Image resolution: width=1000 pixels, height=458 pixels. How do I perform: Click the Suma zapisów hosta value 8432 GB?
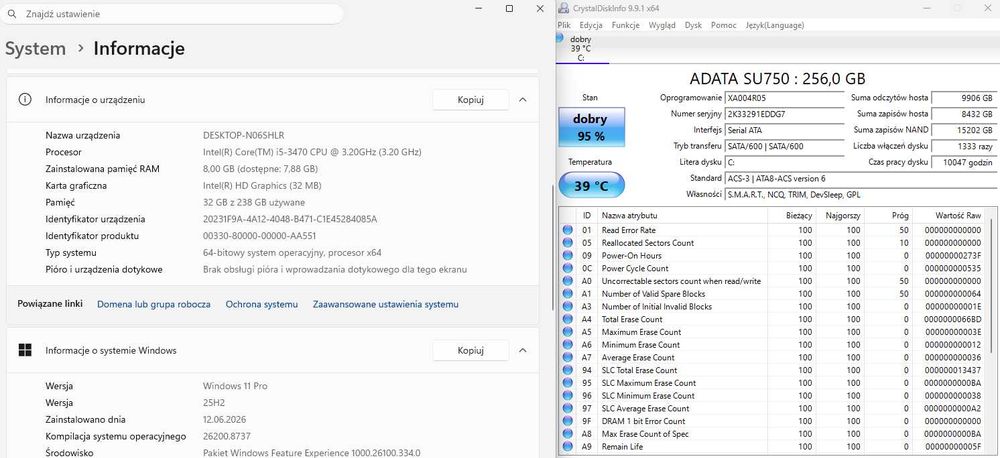[x=964, y=114]
